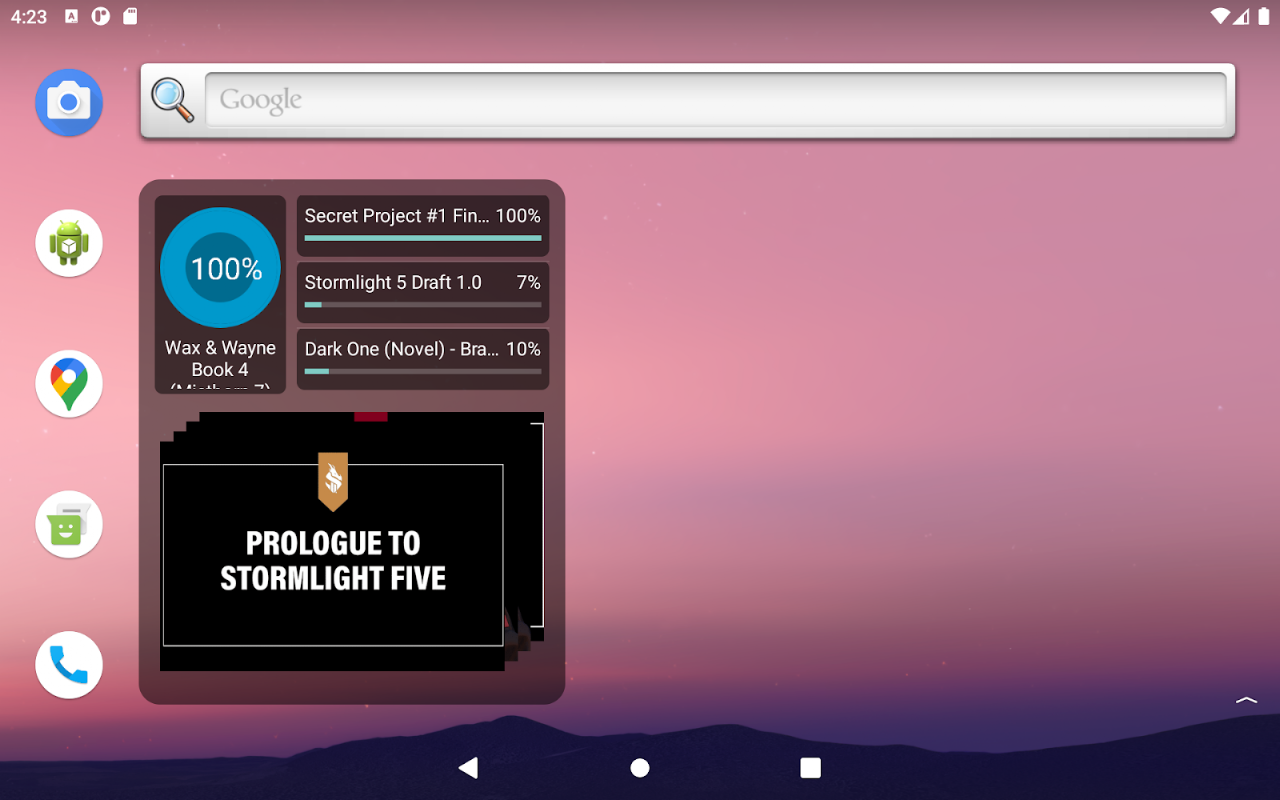
Task: Tap the cellular signal status icon
Action: 1241,16
